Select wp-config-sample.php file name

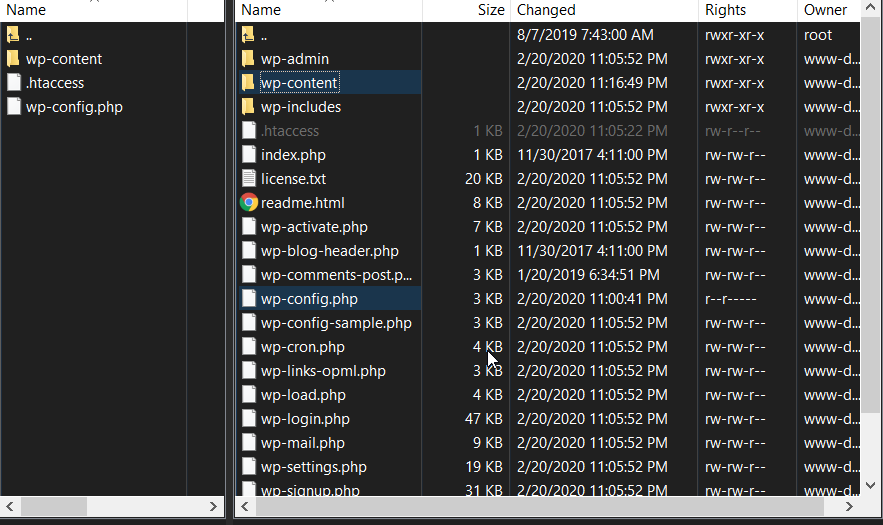(x=336, y=323)
